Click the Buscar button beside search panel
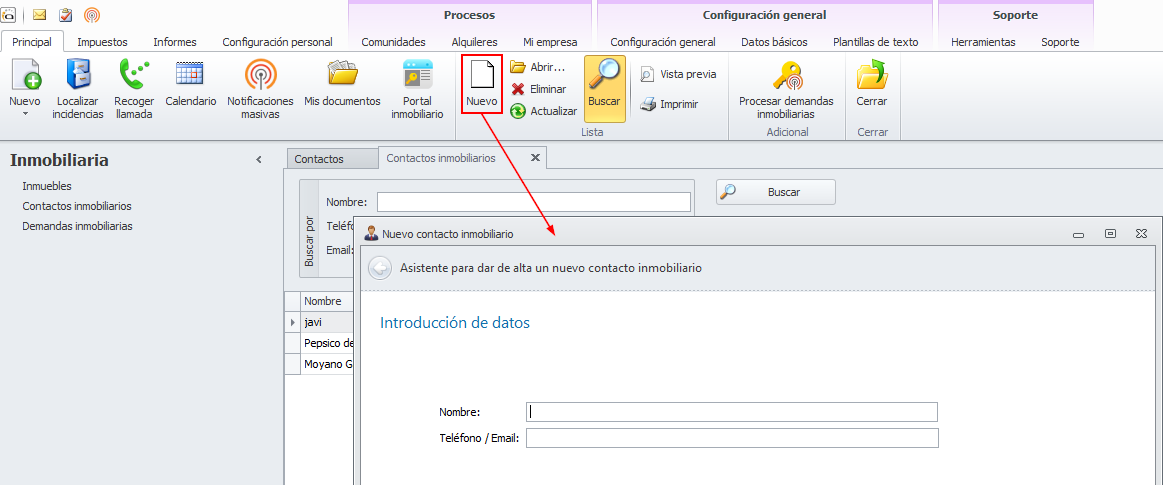The height and width of the screenshot is (485, 1163). 776,192
